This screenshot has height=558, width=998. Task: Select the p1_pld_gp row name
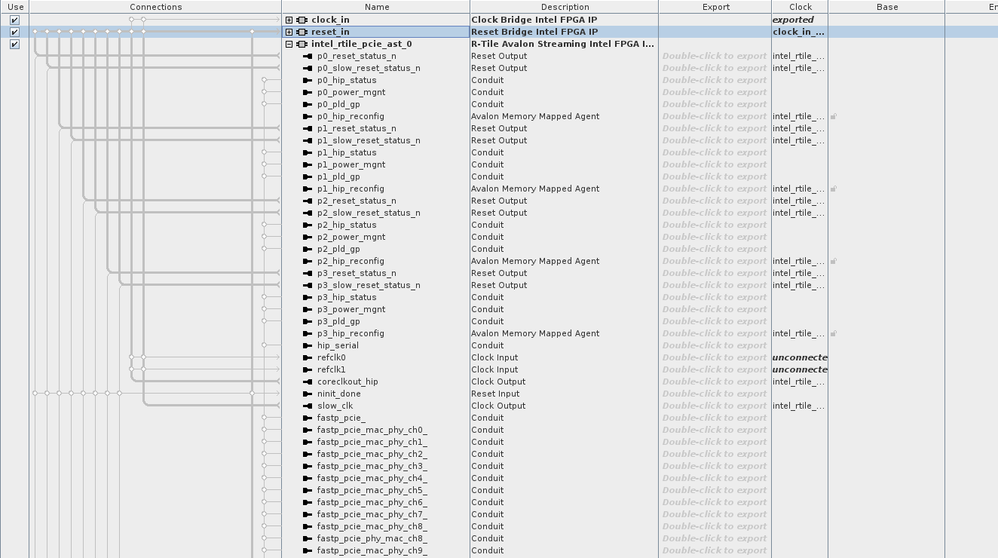coord(339,176)
